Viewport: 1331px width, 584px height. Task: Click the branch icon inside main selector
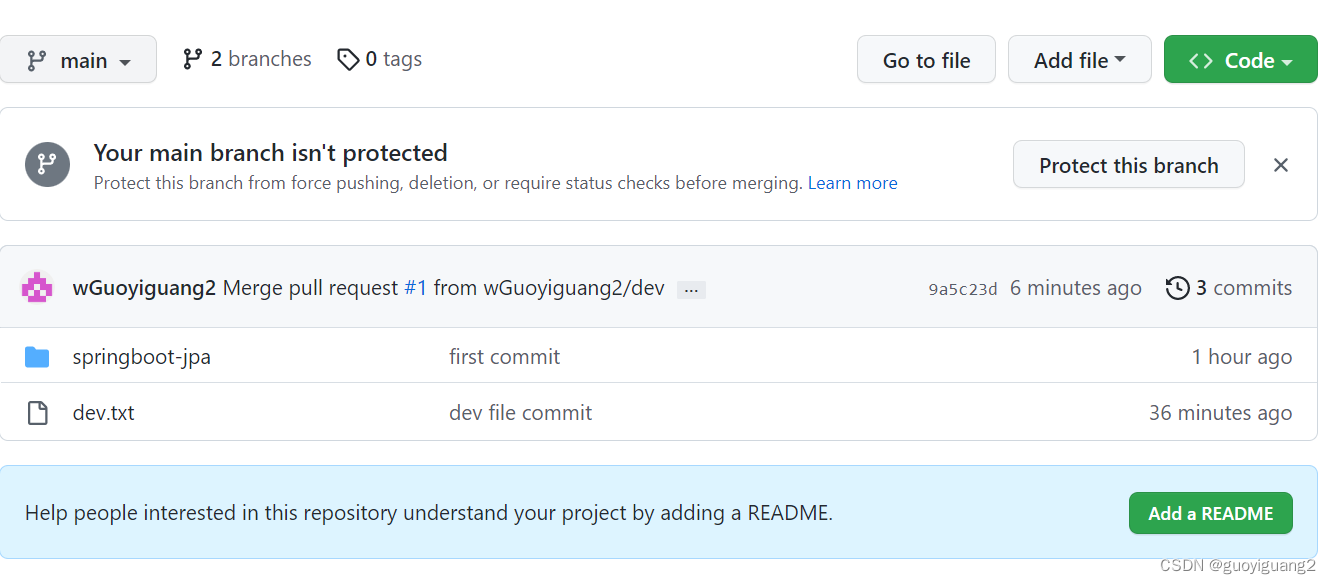click(x=37, y=60)
